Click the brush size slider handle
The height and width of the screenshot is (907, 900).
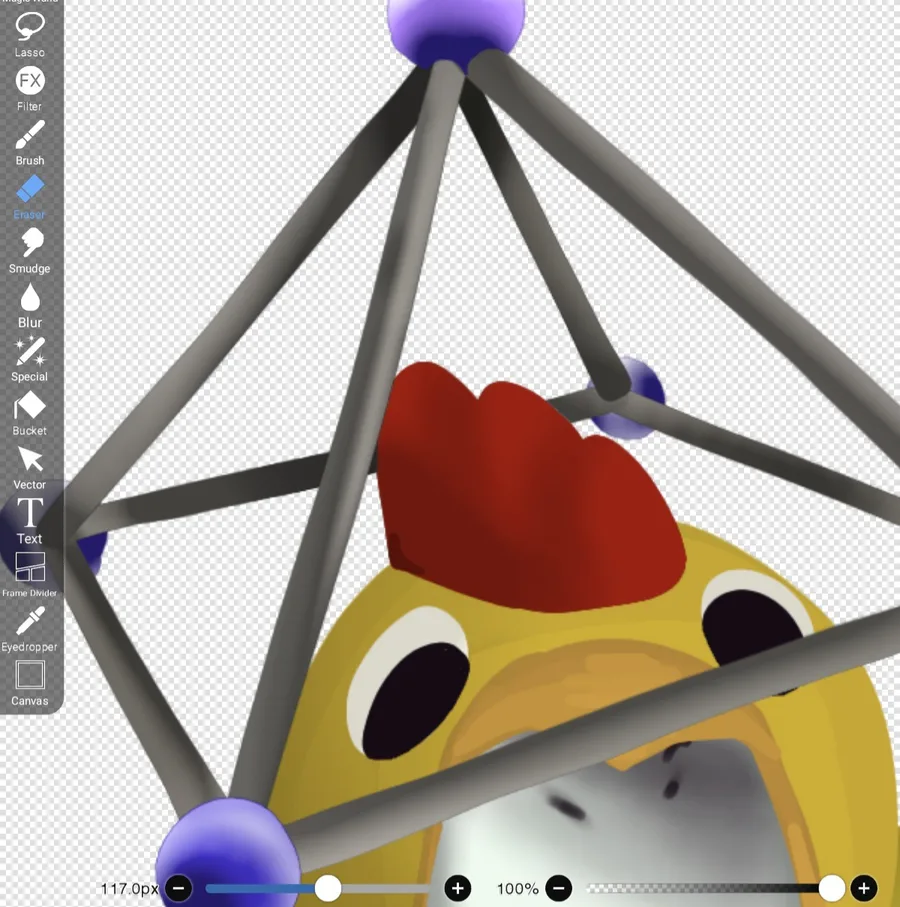click(328, 888)
